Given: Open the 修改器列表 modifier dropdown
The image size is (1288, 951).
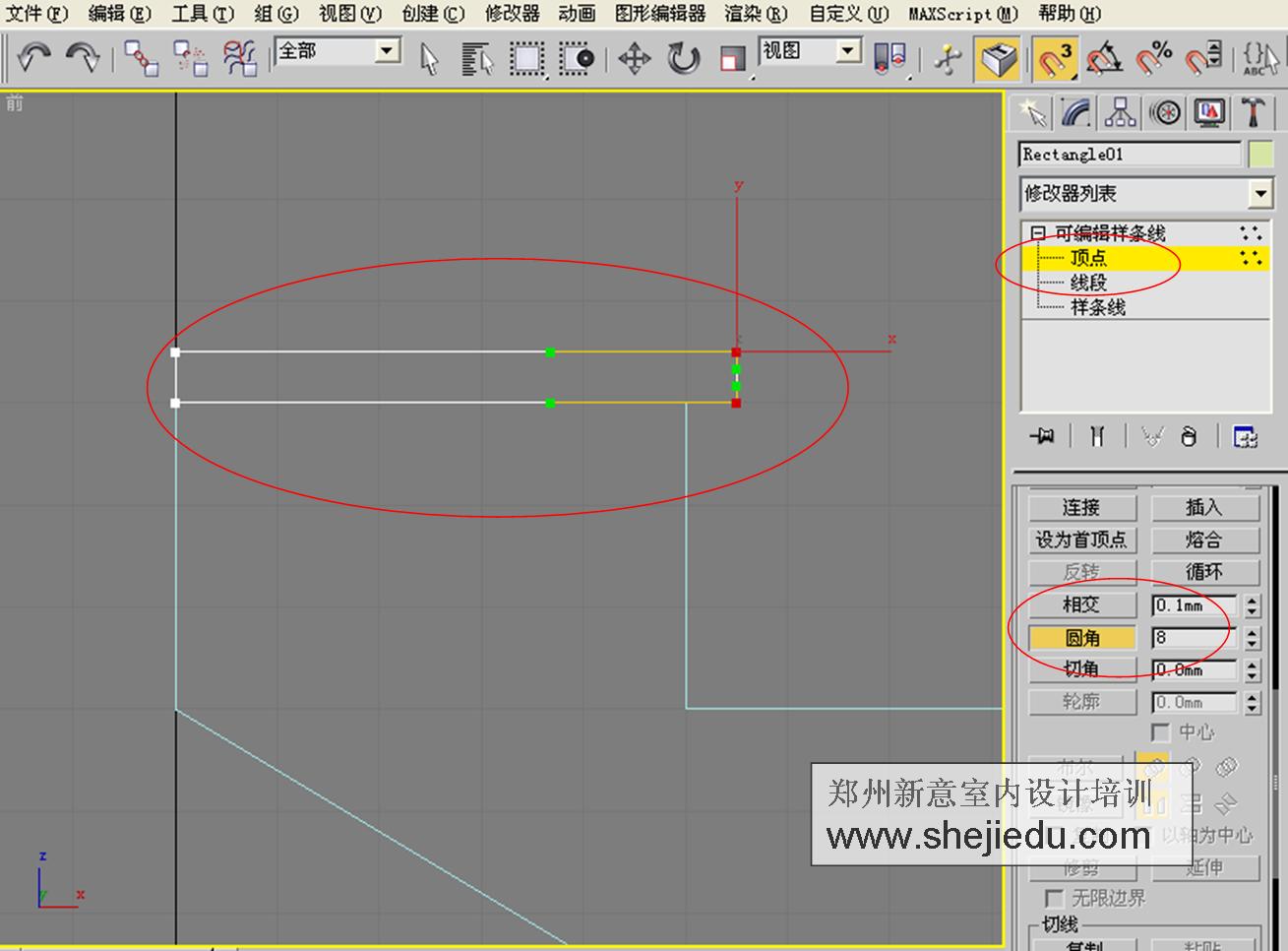Looking at the screenshot, I should [x=1260, y=194].
